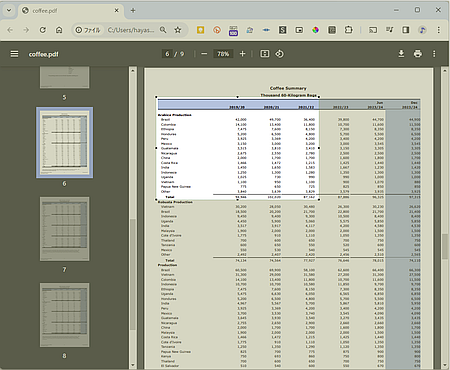
Task: Toggle the PDF sidebar hamburger menu
Action: click(14, 54)
